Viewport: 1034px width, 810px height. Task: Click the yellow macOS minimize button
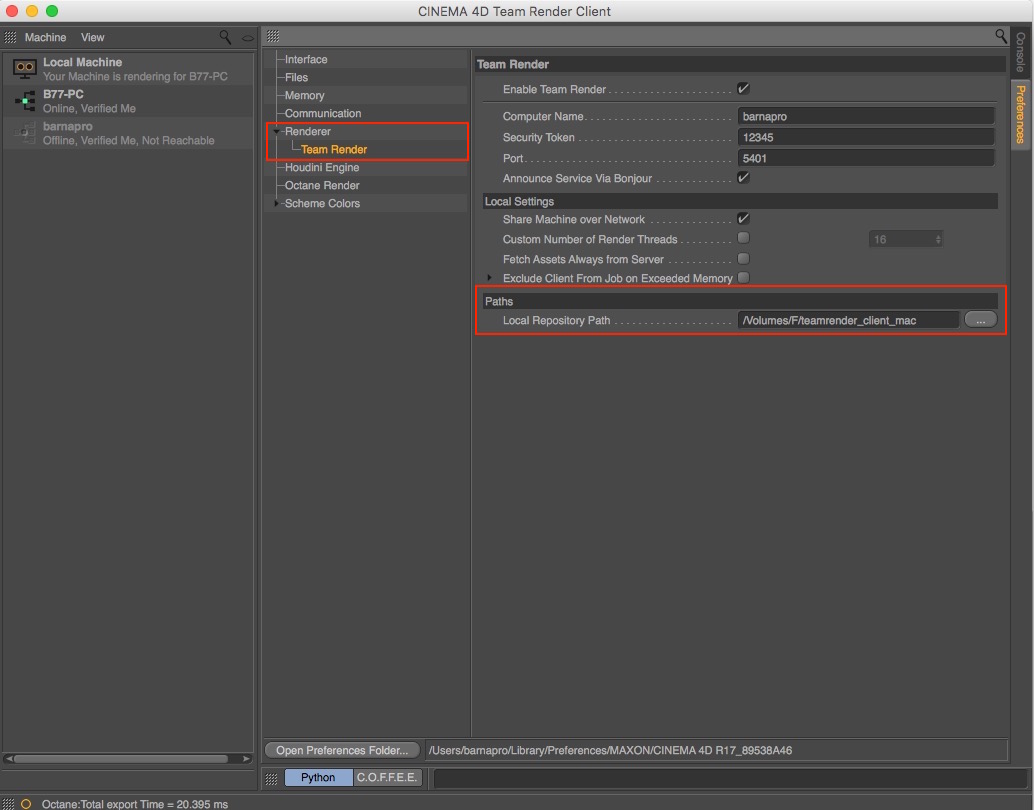[32, 11]
